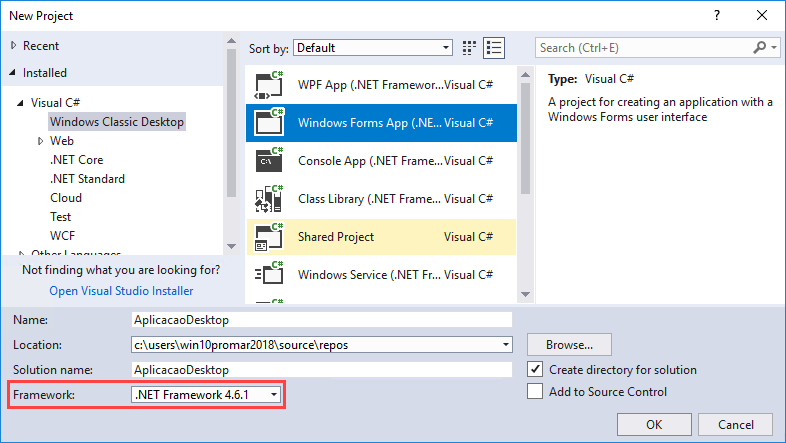Click the category tree scrollbar thumb
786x443 pixels.
tap(231, 123)
